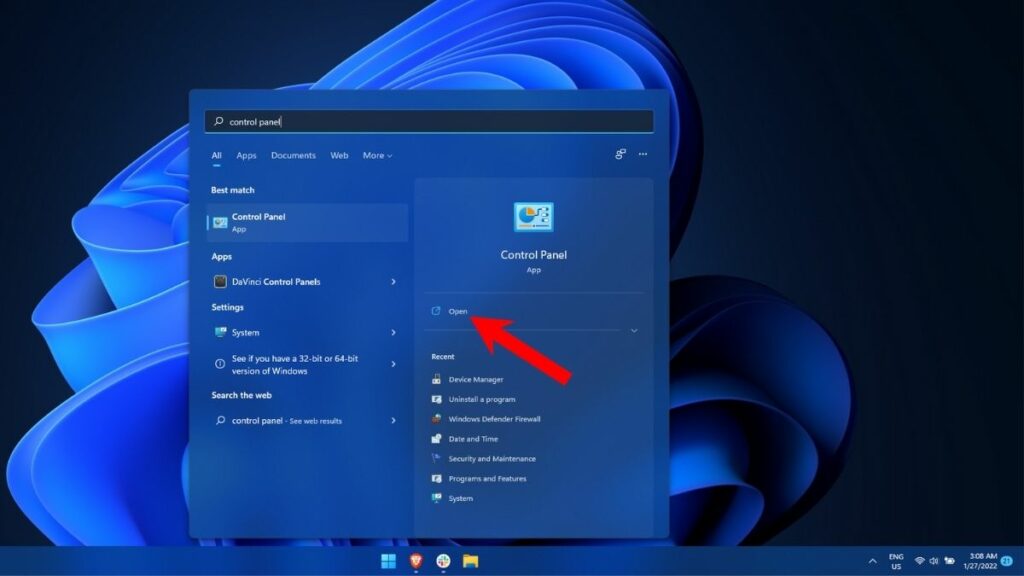Image resolution: width=1024 pixels, height=576 pixels.
Task: Expand the Open row chevron for more actions
Action: pyautogui.click(x=634, y=330)
